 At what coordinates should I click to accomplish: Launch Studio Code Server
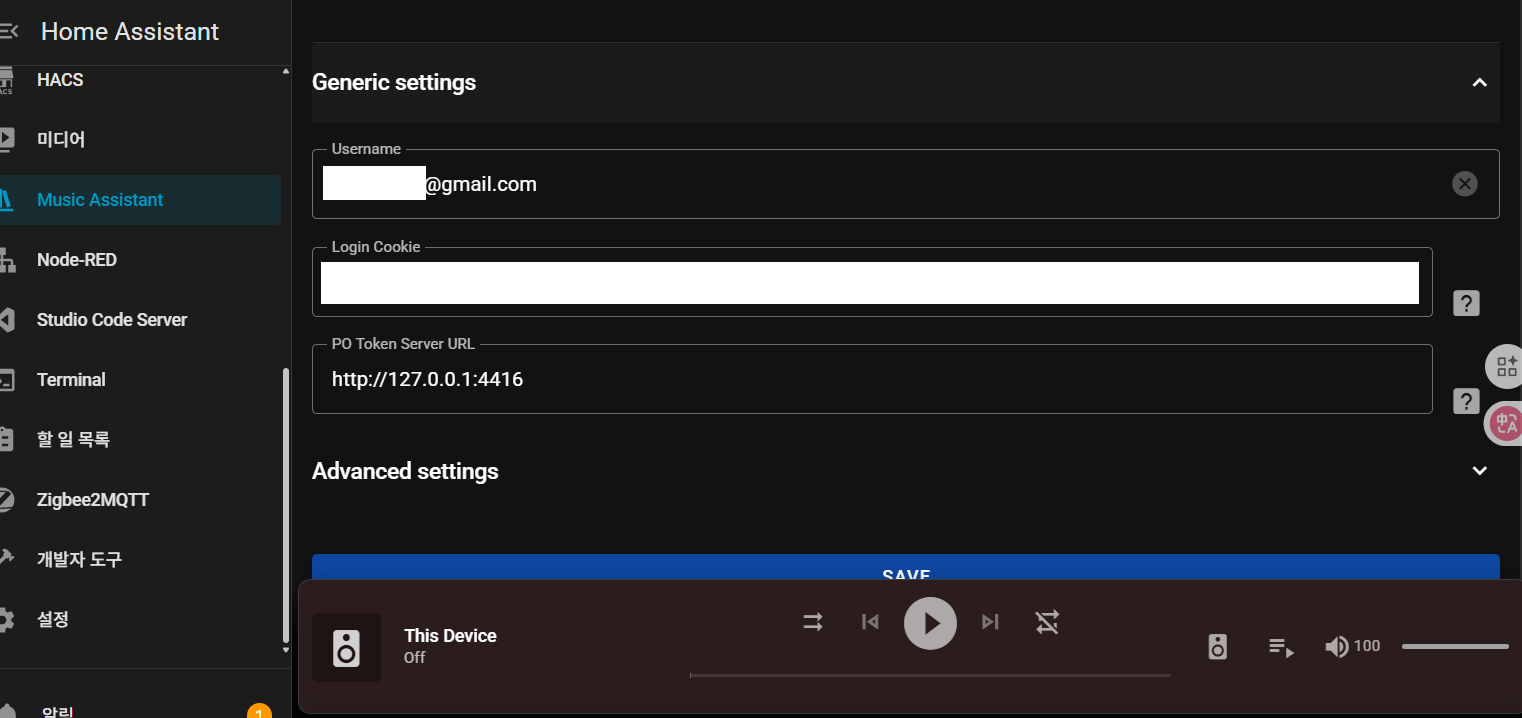point(111,319)
